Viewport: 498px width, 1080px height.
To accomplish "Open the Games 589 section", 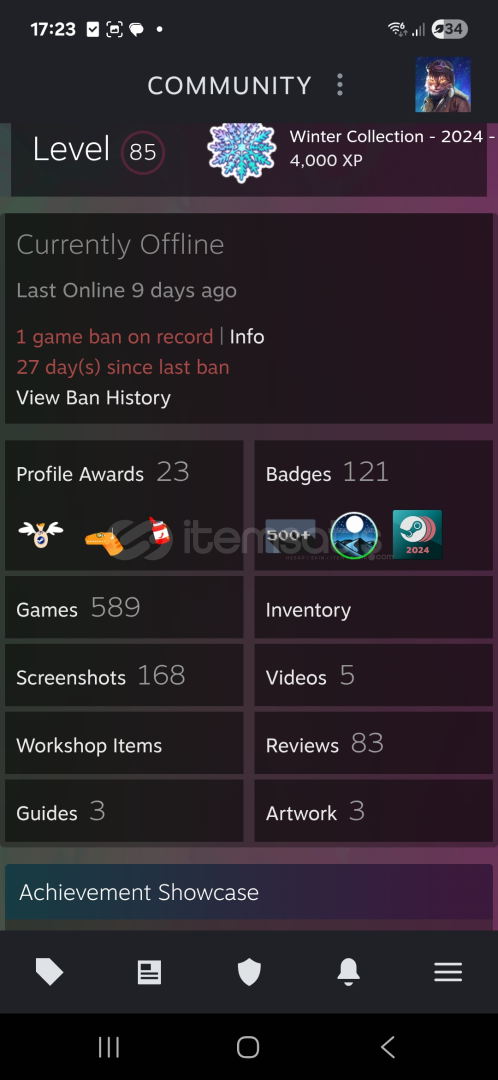I will (124, 608).
